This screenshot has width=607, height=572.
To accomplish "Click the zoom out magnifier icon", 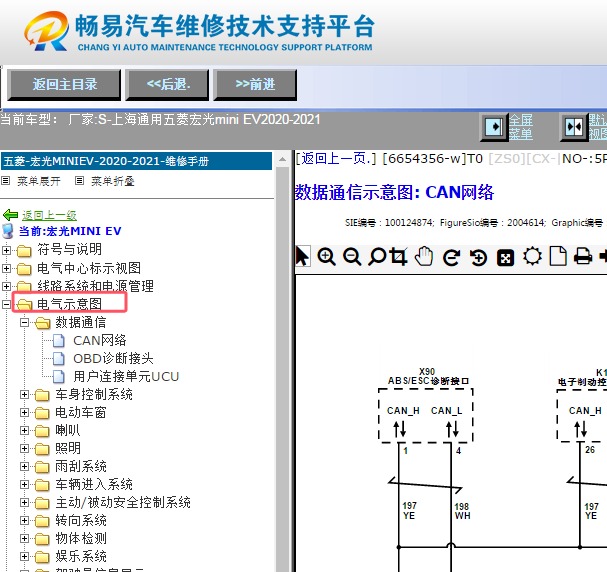I will pos(352,257).
